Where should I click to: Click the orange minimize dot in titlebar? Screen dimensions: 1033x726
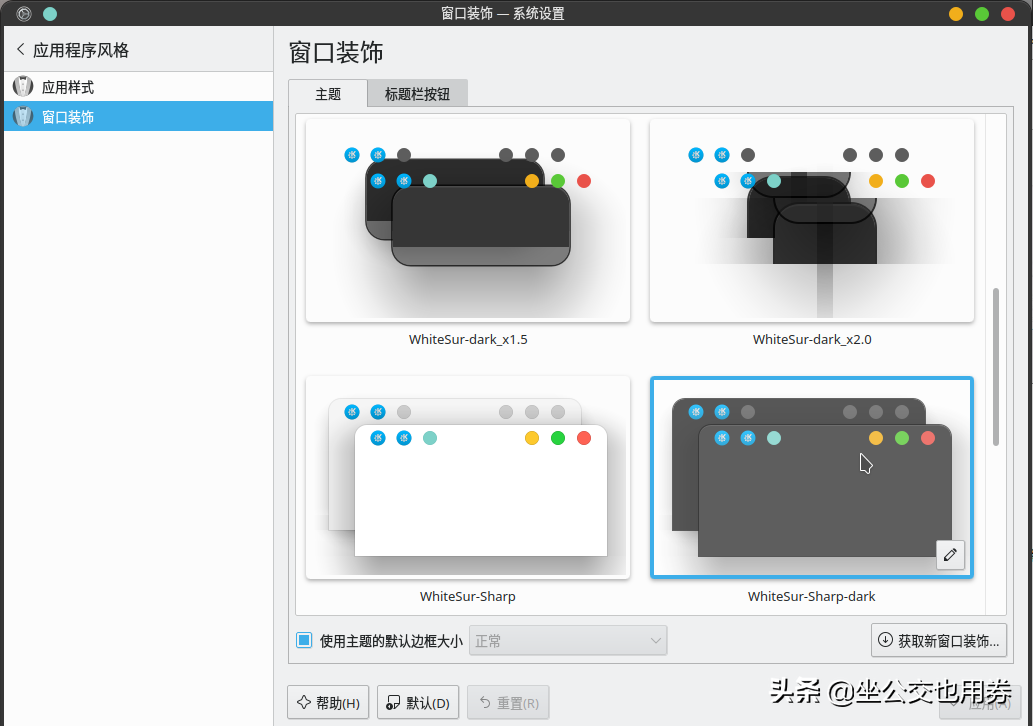tap(956, 14)
